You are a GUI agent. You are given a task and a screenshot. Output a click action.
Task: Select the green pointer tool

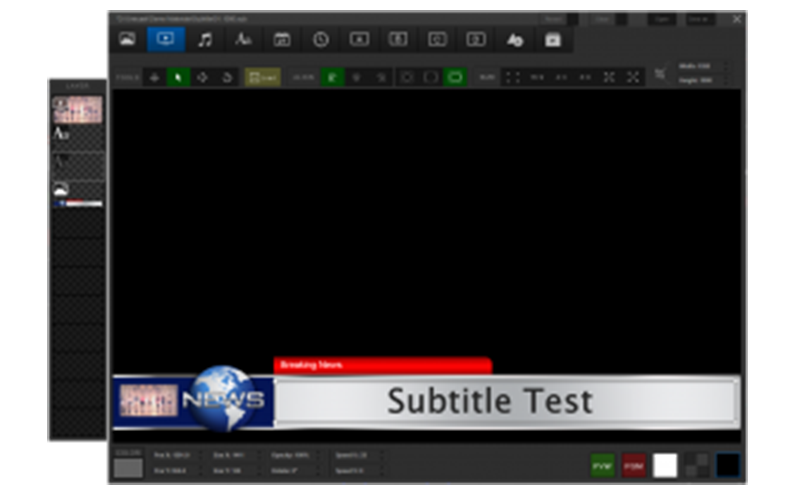[x=178, y=77]
